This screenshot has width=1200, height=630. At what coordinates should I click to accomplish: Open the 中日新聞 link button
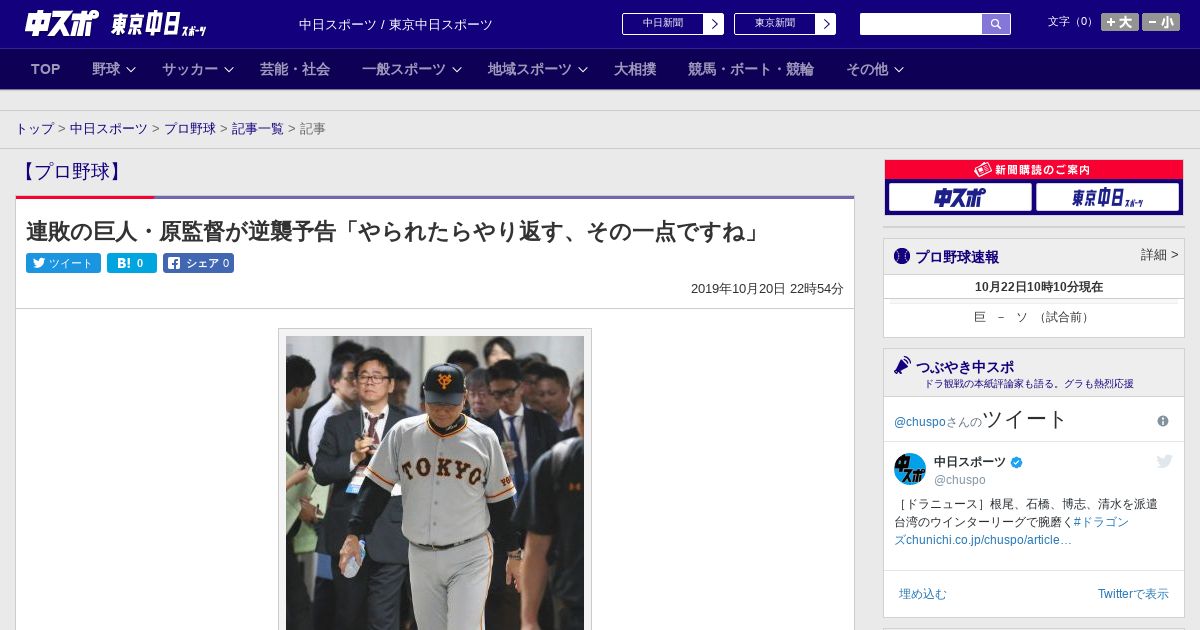[x=663, y=24]
